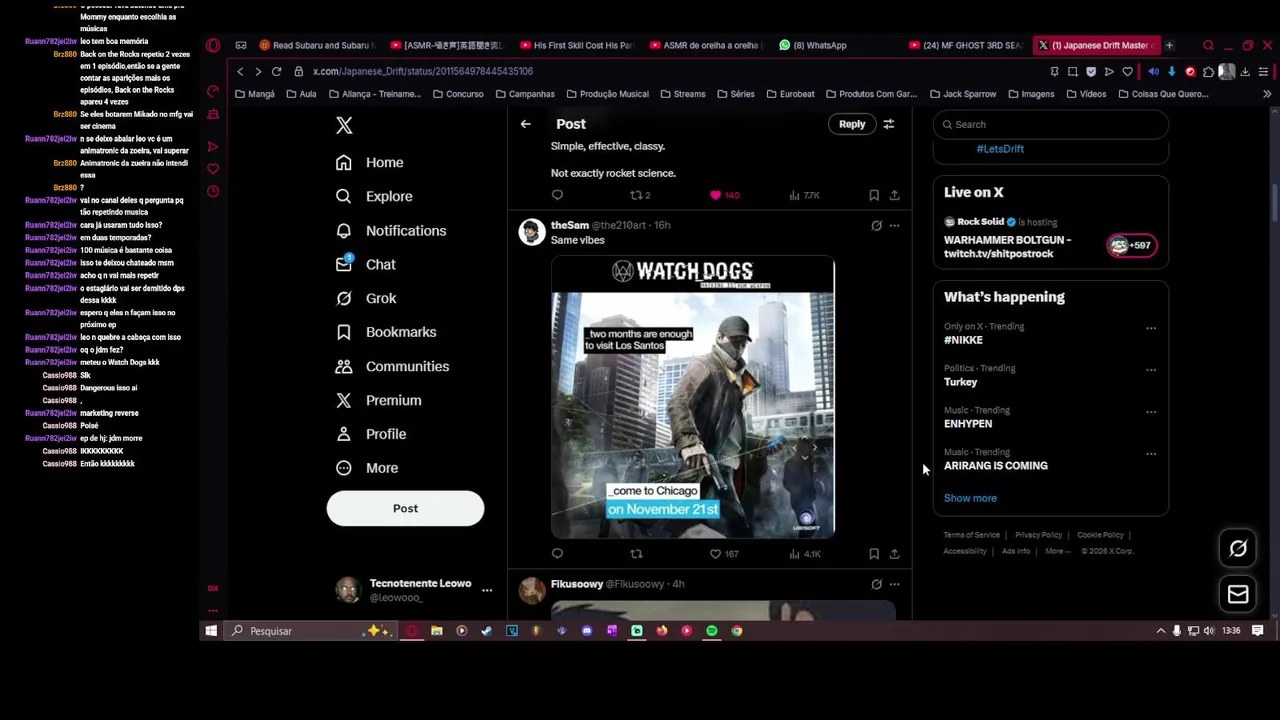Open Grok action on Fikusoowy's post
The width and height of the screenshot is (1280, 720).
tap(876, 585)
